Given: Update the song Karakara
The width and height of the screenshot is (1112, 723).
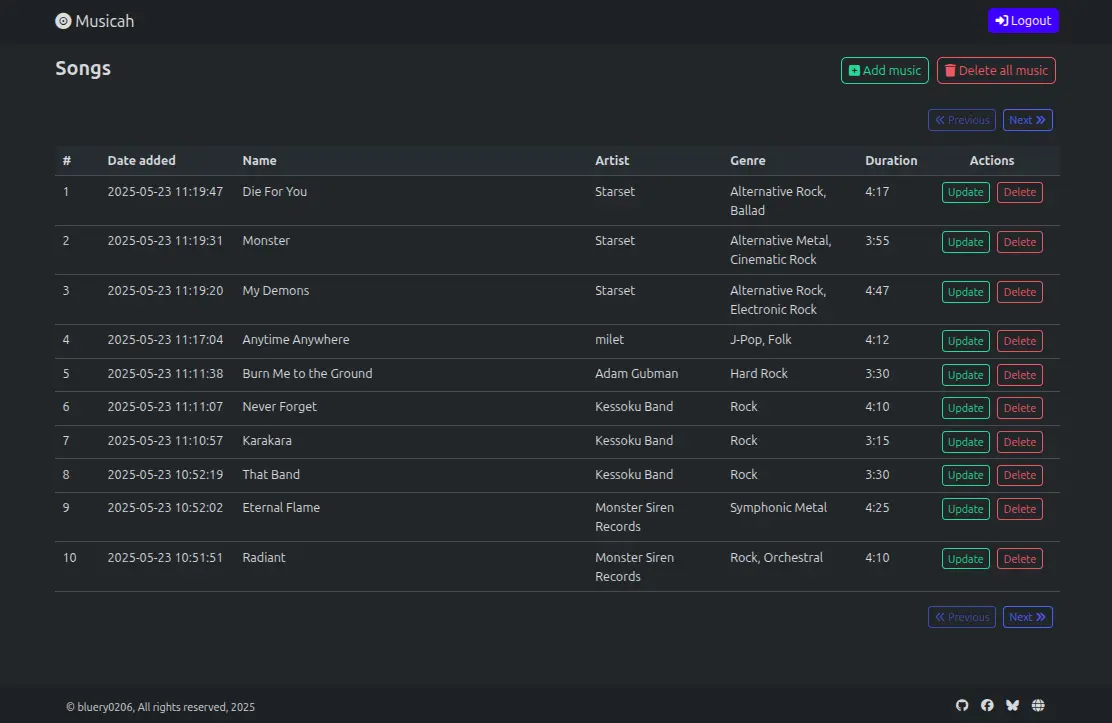Looking at the screenshot, I should (965, 442).
